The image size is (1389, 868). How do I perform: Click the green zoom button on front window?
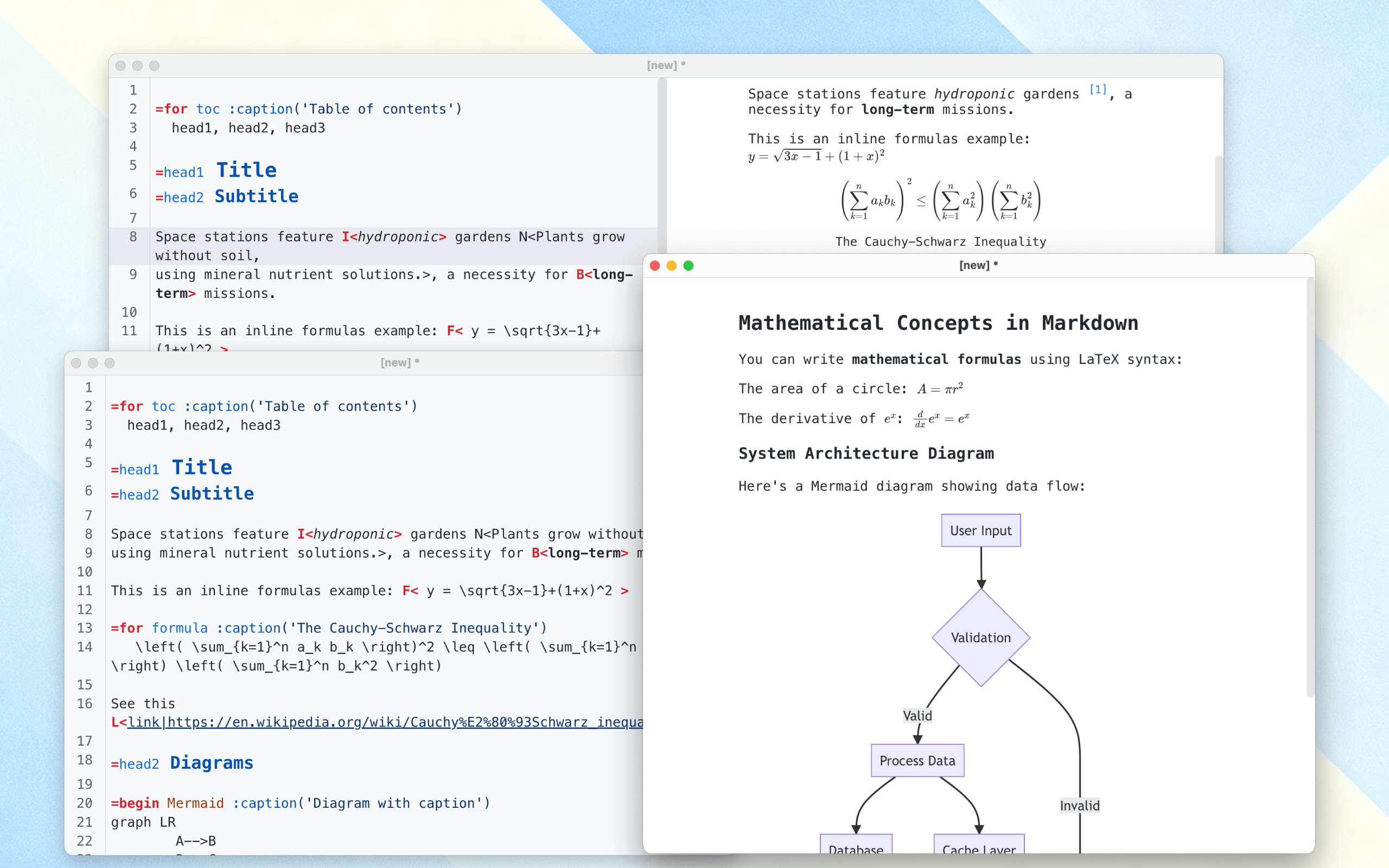tap(688, 265)
